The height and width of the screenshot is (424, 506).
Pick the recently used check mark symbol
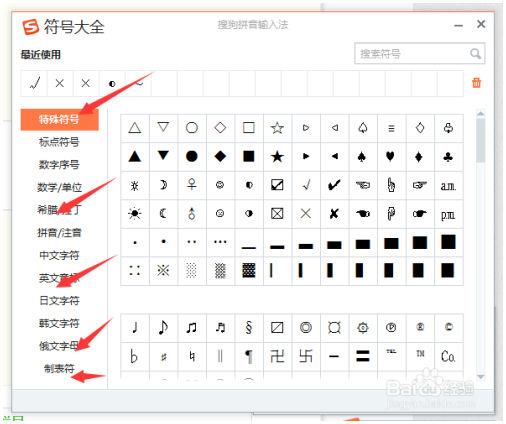(x=34, y=83)
